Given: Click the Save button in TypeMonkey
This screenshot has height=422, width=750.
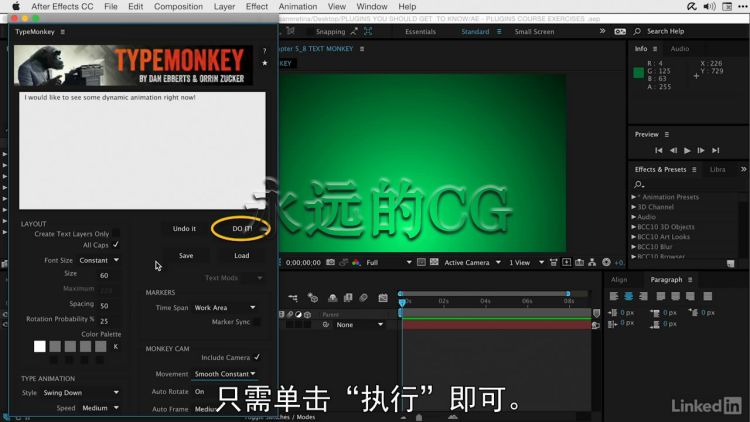Looking at the screenshot, I should pos(186,255).
